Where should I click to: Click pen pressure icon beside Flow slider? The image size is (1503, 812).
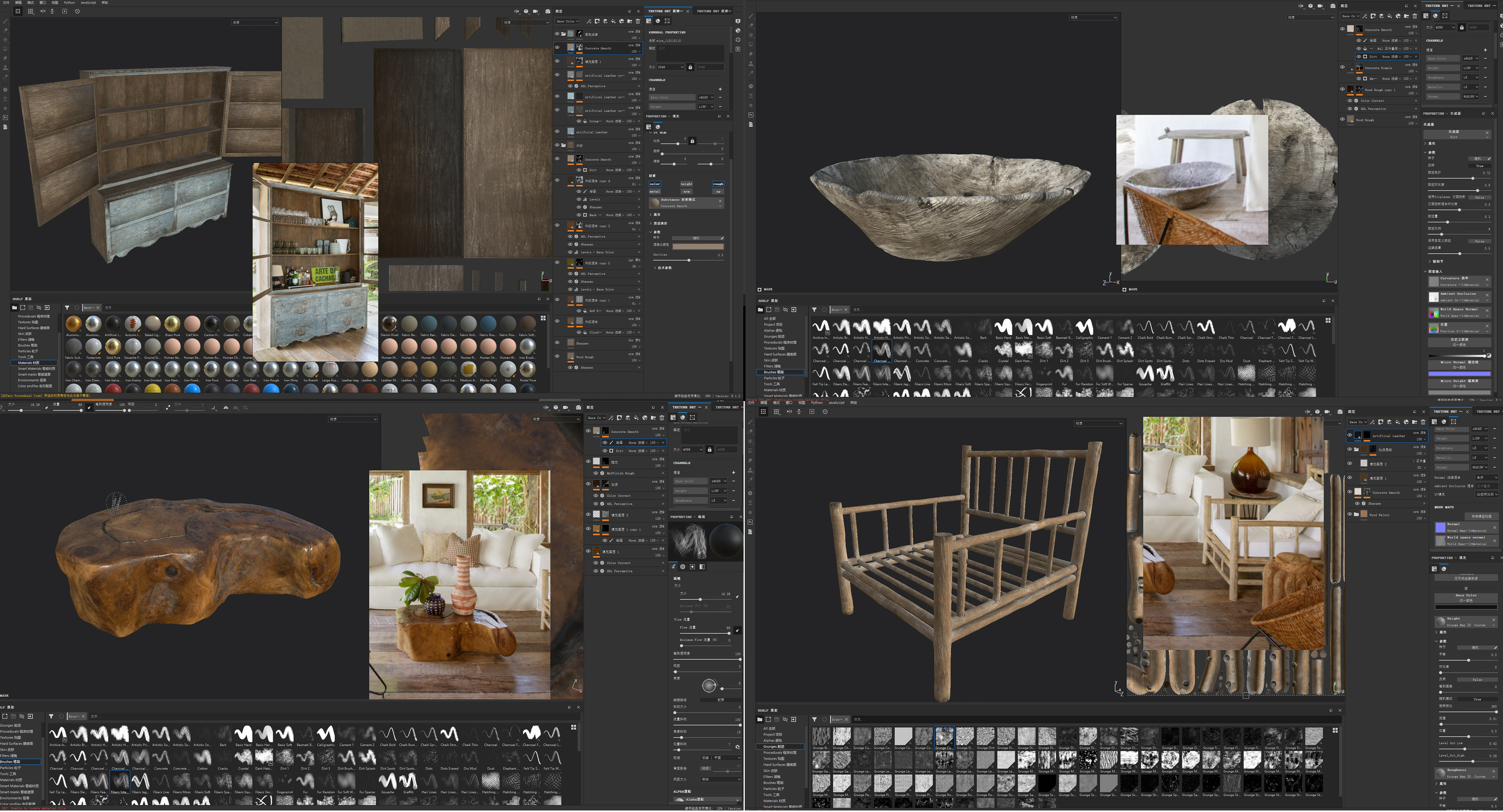point(738,630)
